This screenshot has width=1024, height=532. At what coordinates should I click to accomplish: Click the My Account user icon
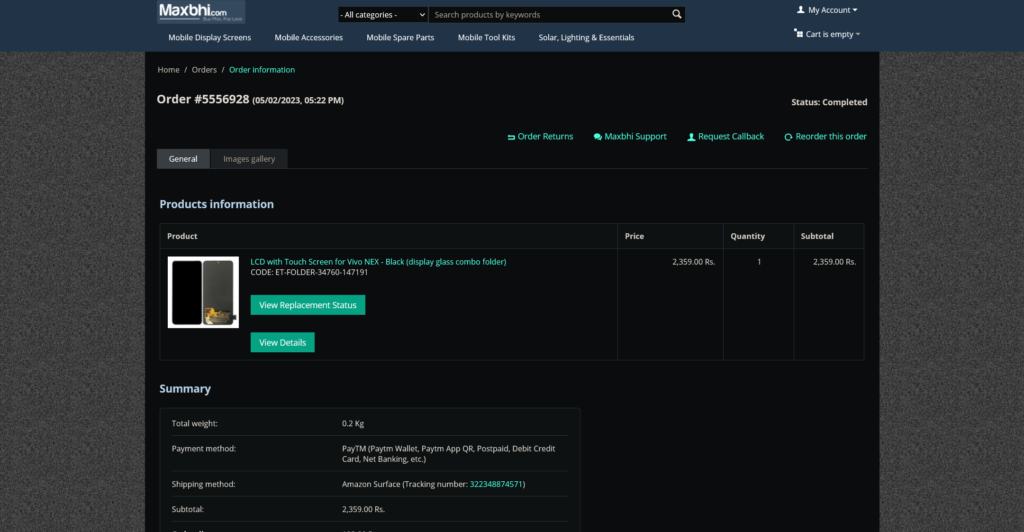(801, 10)
